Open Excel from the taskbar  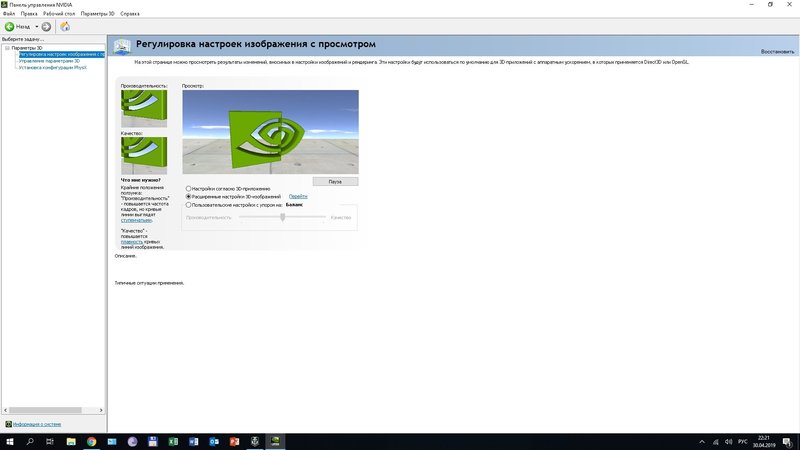(173, 442)
